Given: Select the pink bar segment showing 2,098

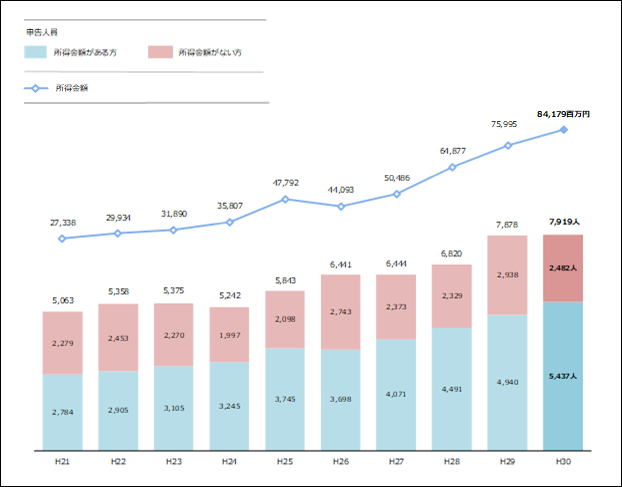Looking at the screenshot, I should click(x=285, y=320).
